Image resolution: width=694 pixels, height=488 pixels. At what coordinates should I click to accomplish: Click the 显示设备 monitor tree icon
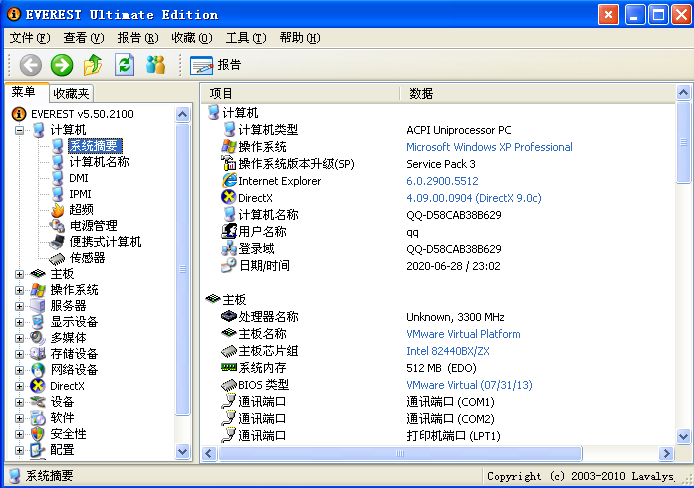tap(38, 322)
